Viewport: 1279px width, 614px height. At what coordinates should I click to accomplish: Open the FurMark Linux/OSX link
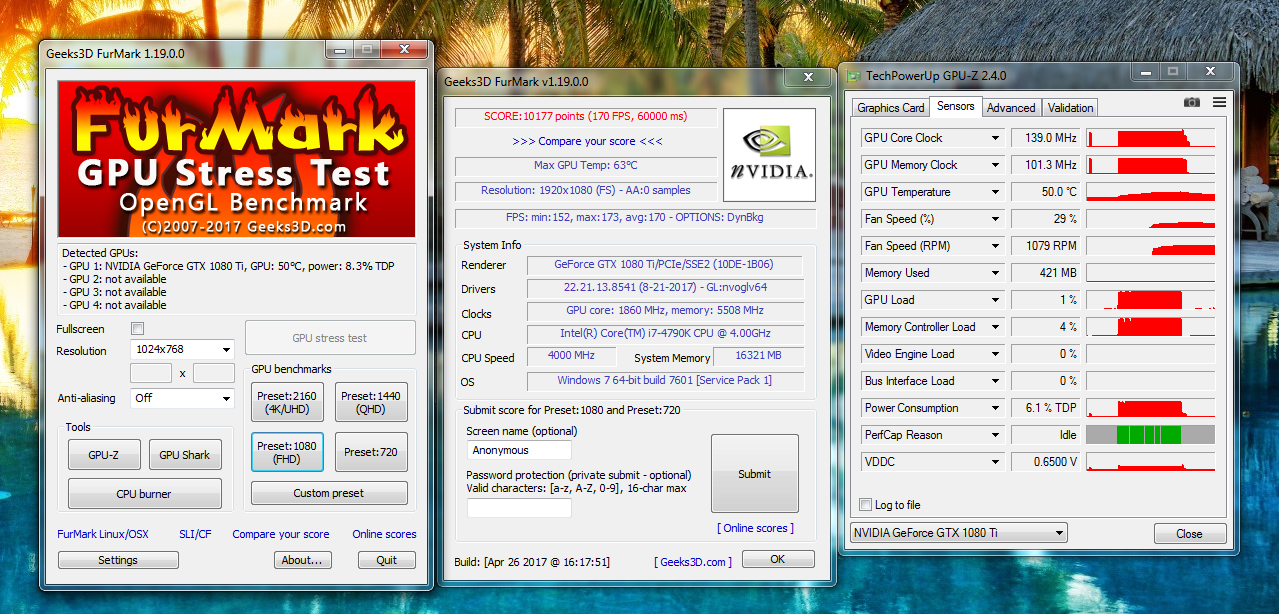(x=103, y=534)
